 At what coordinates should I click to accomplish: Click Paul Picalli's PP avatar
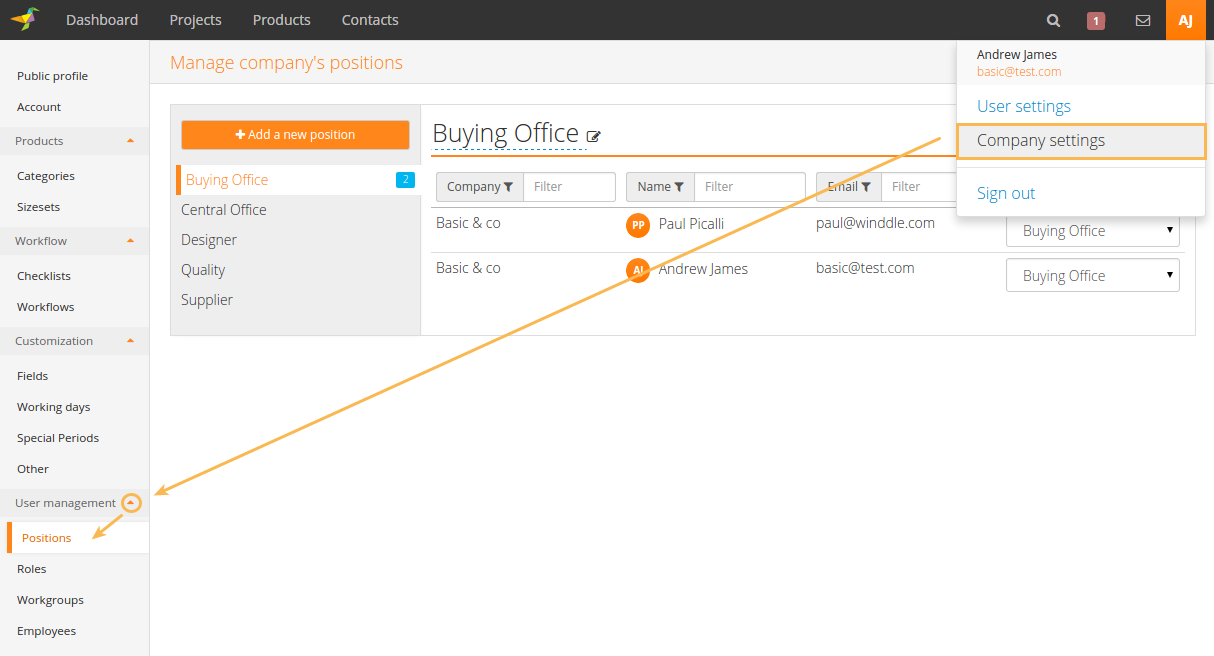(x=637, y=225)
